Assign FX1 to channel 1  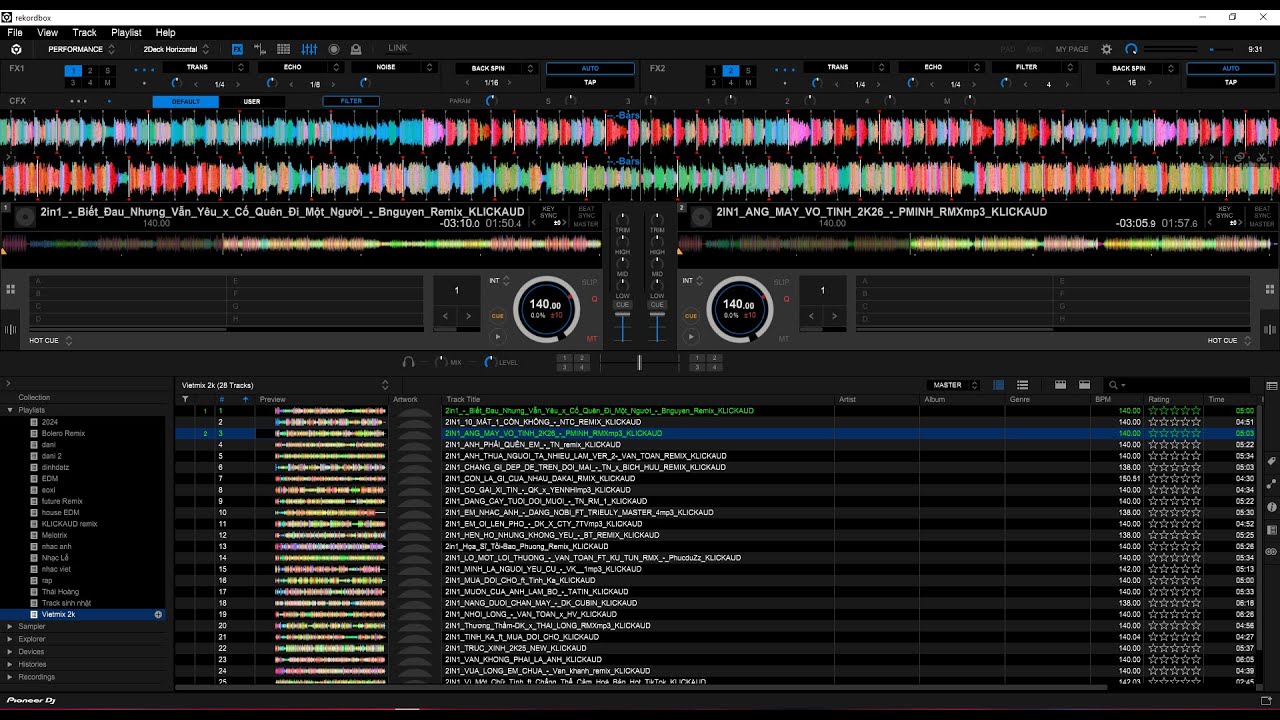click(x=73, y=71)
